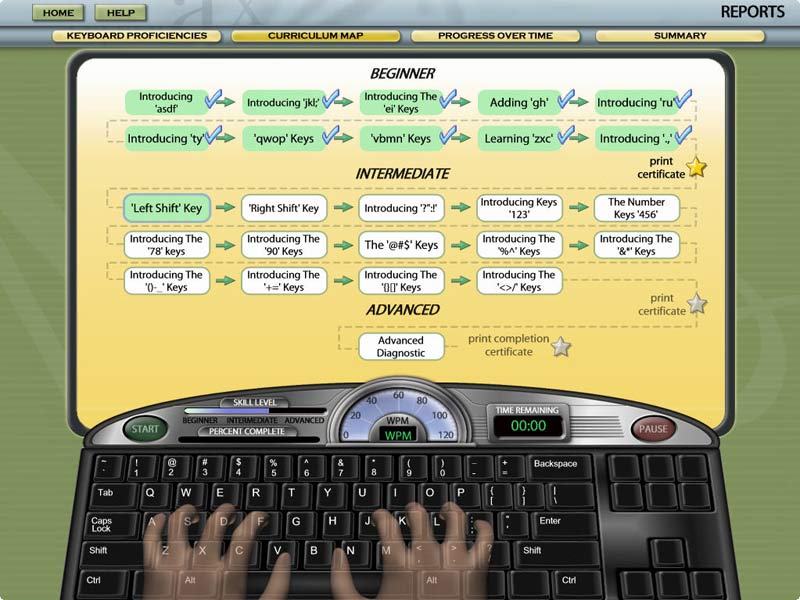Screen dimensions: 800x600
Task: Click the Backspace key on virtual keyboard
Action: 560,466
